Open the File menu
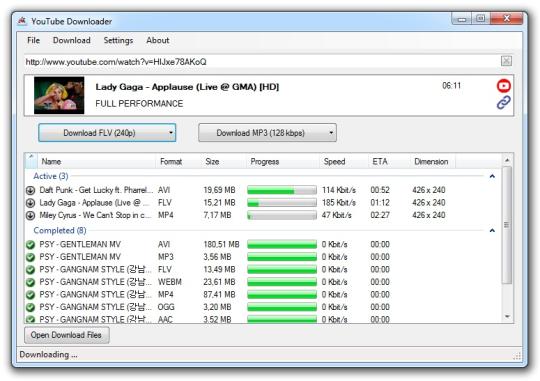The image size is (540, 381). coord(33,40)
